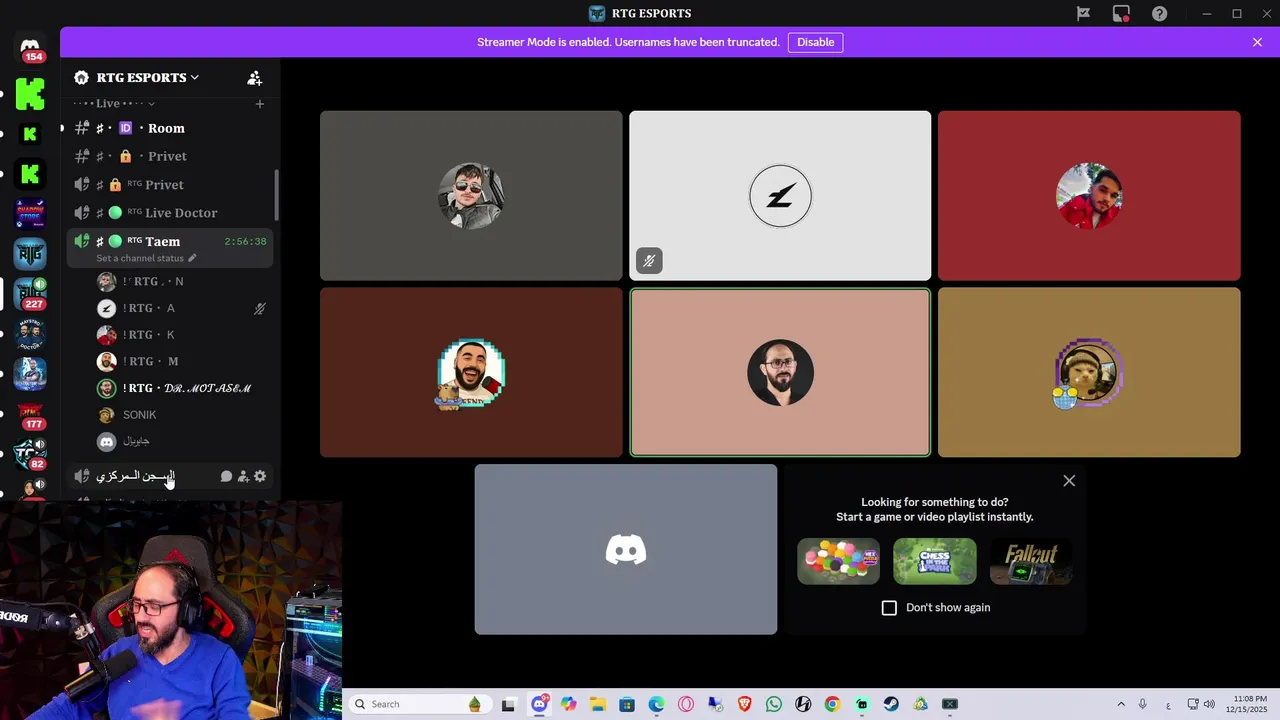
Task: Open Google Chrome from the taskbar
Action: 832,704
